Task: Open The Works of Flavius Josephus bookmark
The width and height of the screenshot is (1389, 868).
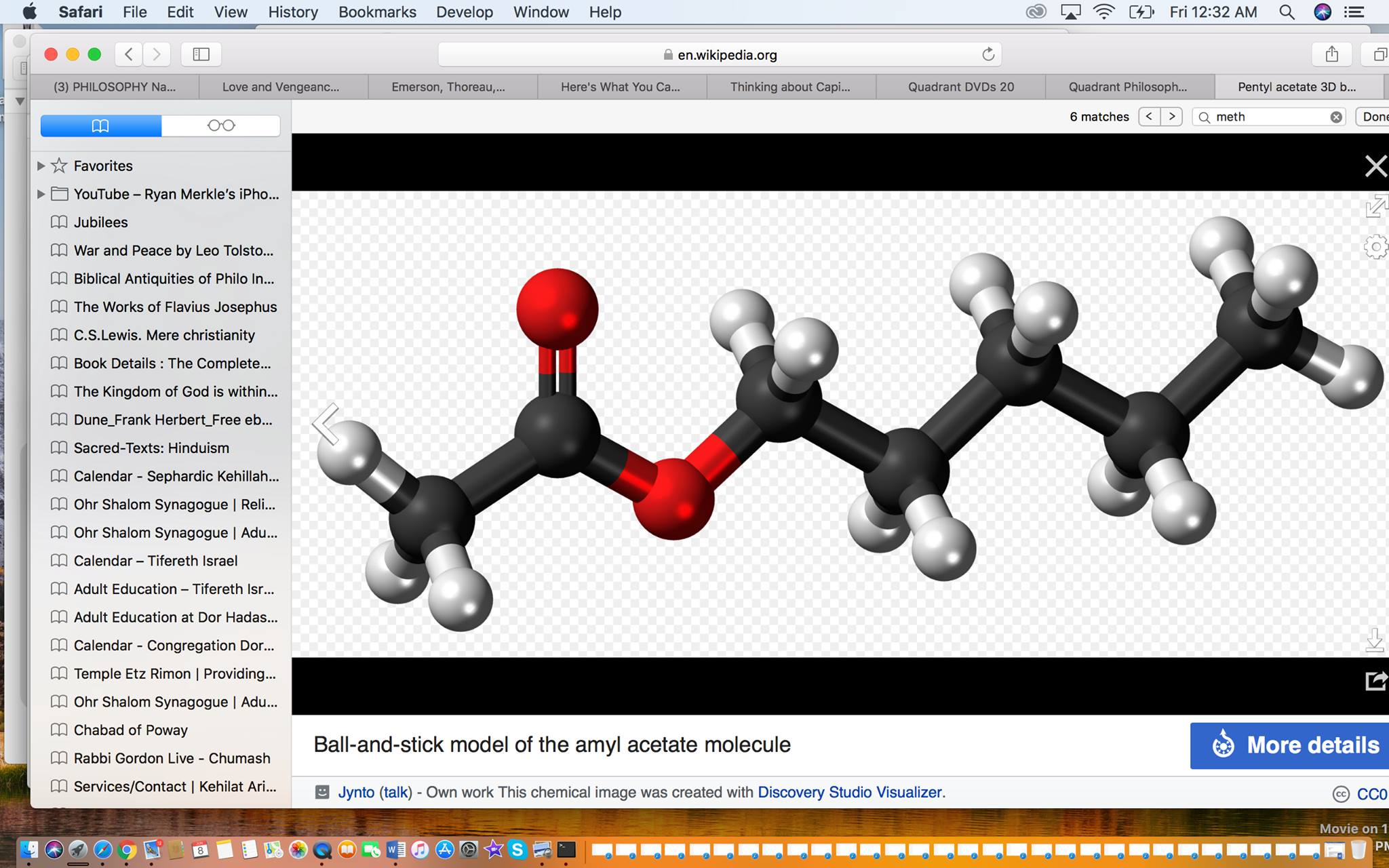Action: [x=165, y=307]
